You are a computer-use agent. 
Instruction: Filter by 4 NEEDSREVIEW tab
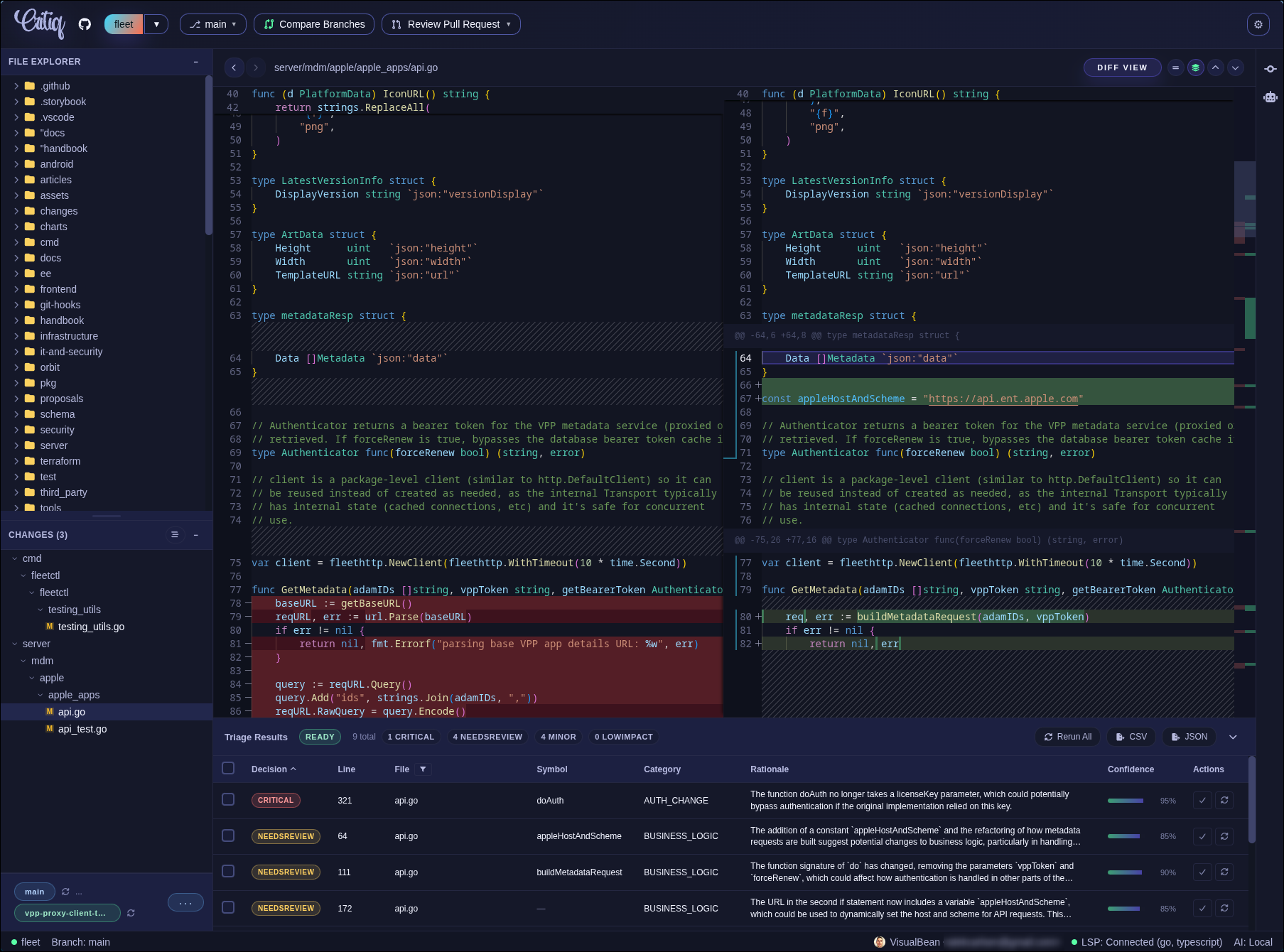pos(487,737)
